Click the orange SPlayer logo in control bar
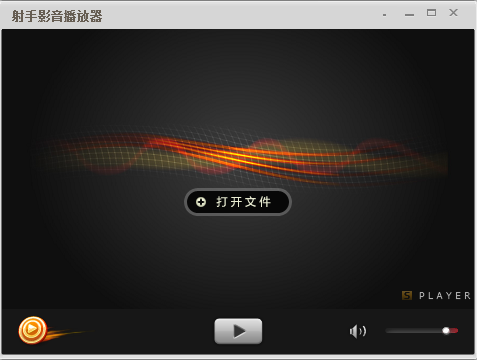The image size is (477, 360). (x=32, y=330)
